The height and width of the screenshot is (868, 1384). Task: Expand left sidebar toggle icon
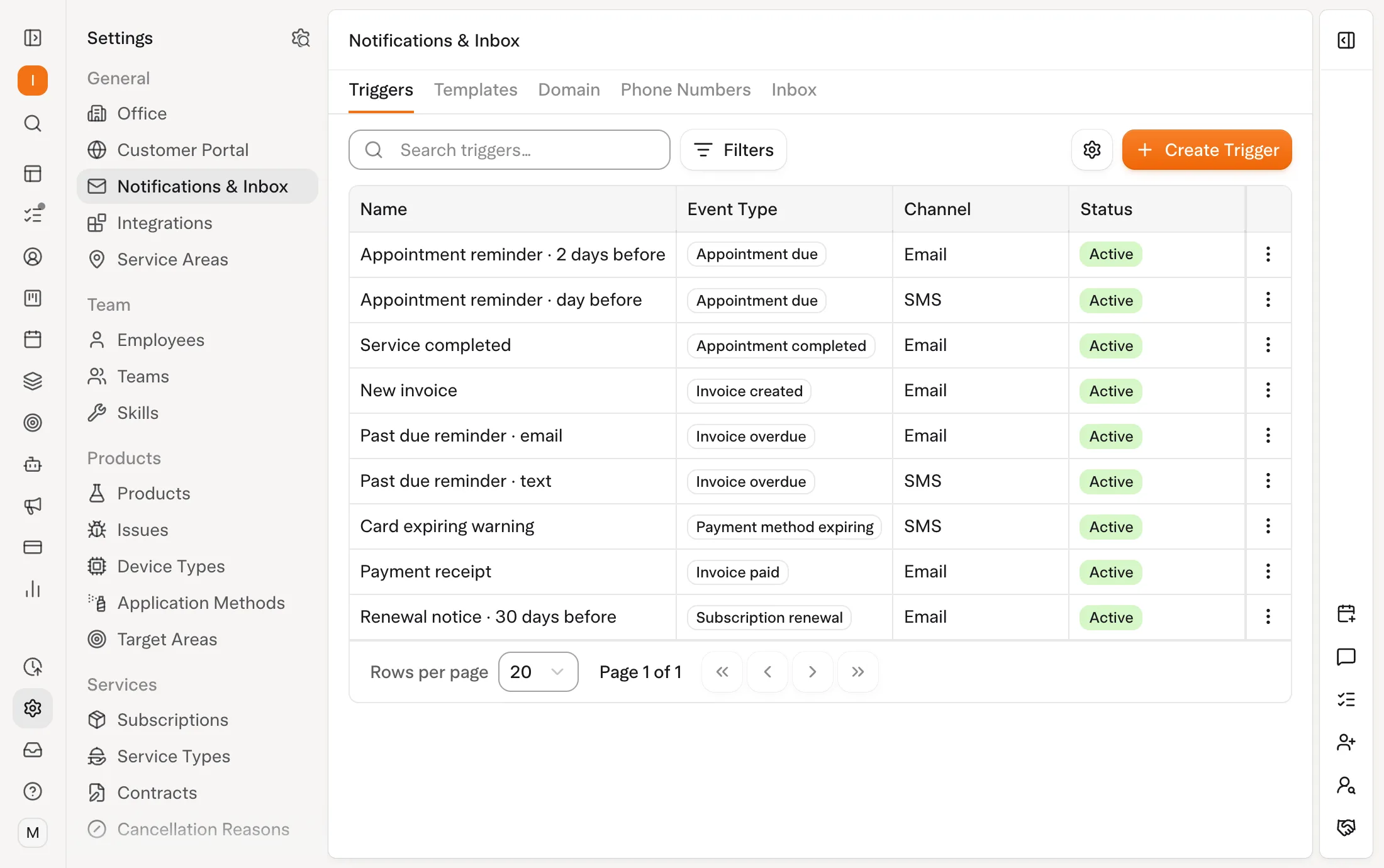[33, 38]
